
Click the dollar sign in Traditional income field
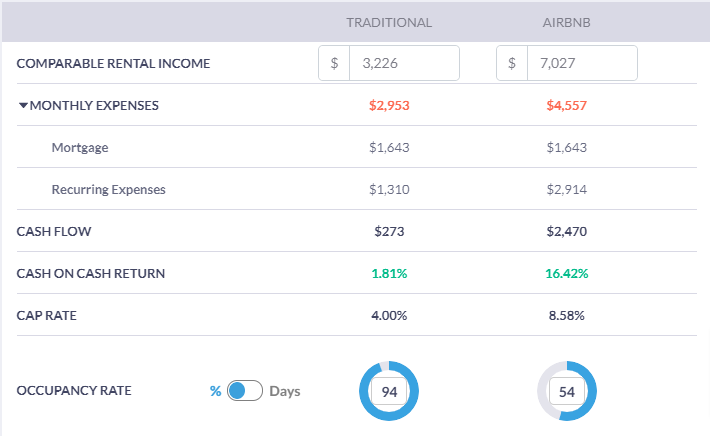tap(334, 63)
